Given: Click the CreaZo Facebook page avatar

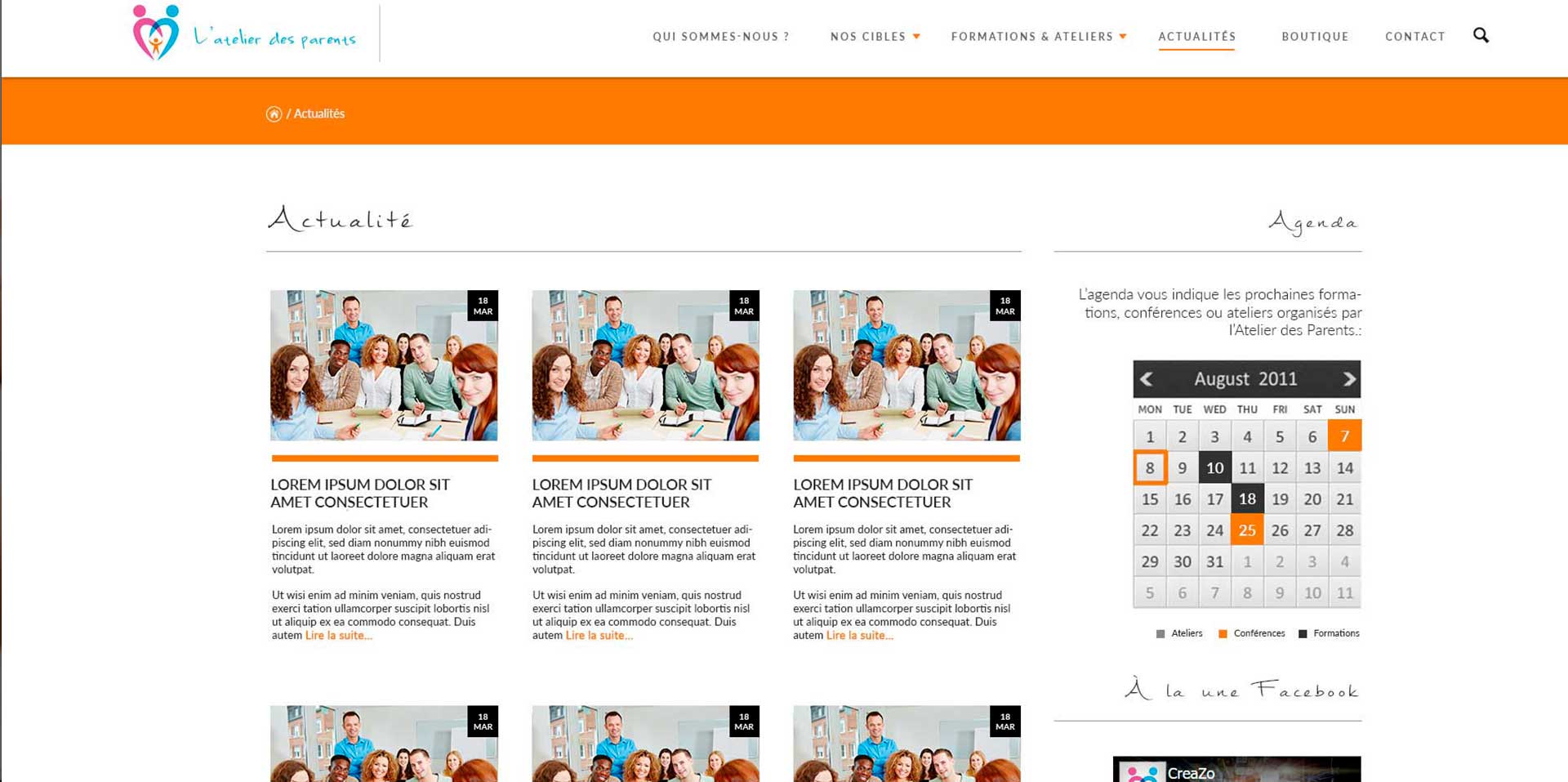Looking at the screenshot, I should [x=1142, y=772].
